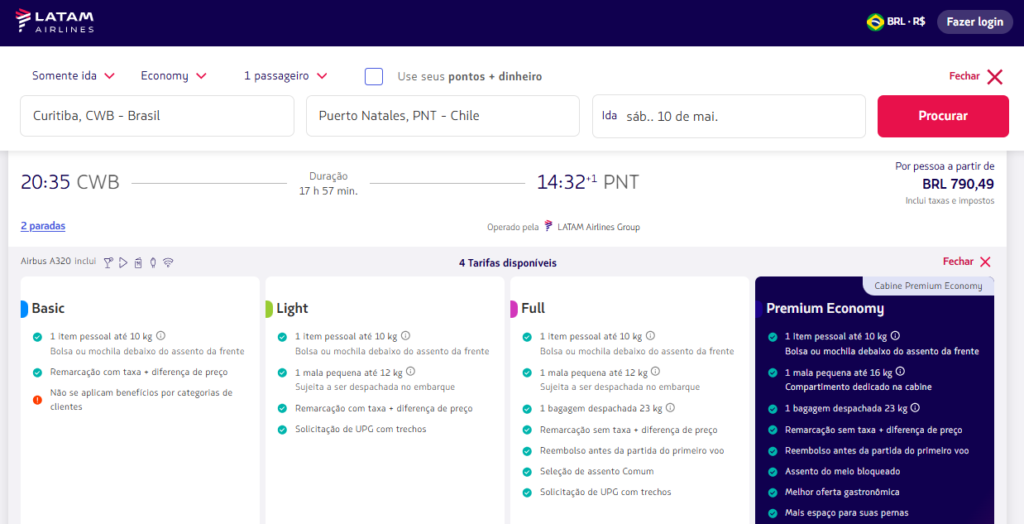Click the Curitiba origin input field
Viewport: 1024px width, 524px height.
[157, 116]
